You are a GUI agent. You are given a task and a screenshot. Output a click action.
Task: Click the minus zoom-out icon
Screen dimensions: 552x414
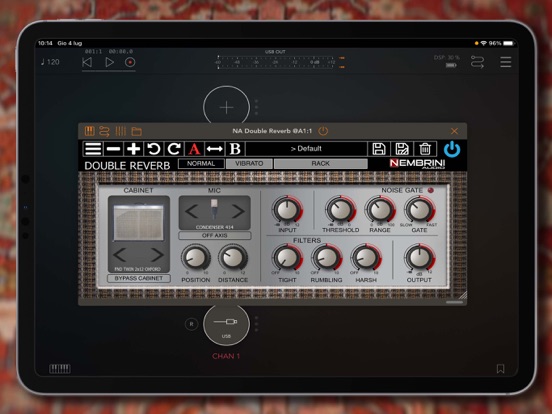click(113, 149)
